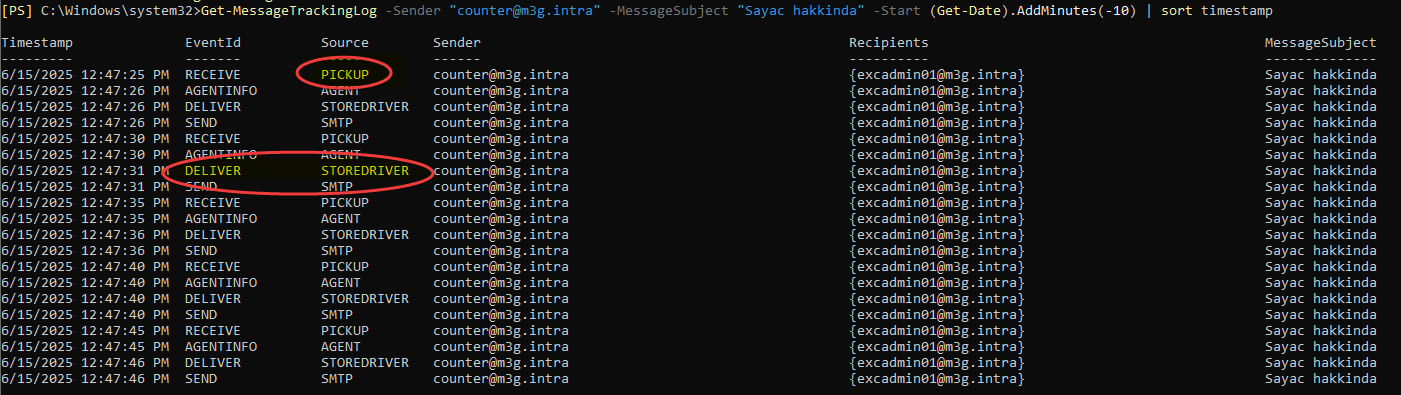Click the EventId column header
This screenshot has height=395, width=1401.
(x=213, y=43)
